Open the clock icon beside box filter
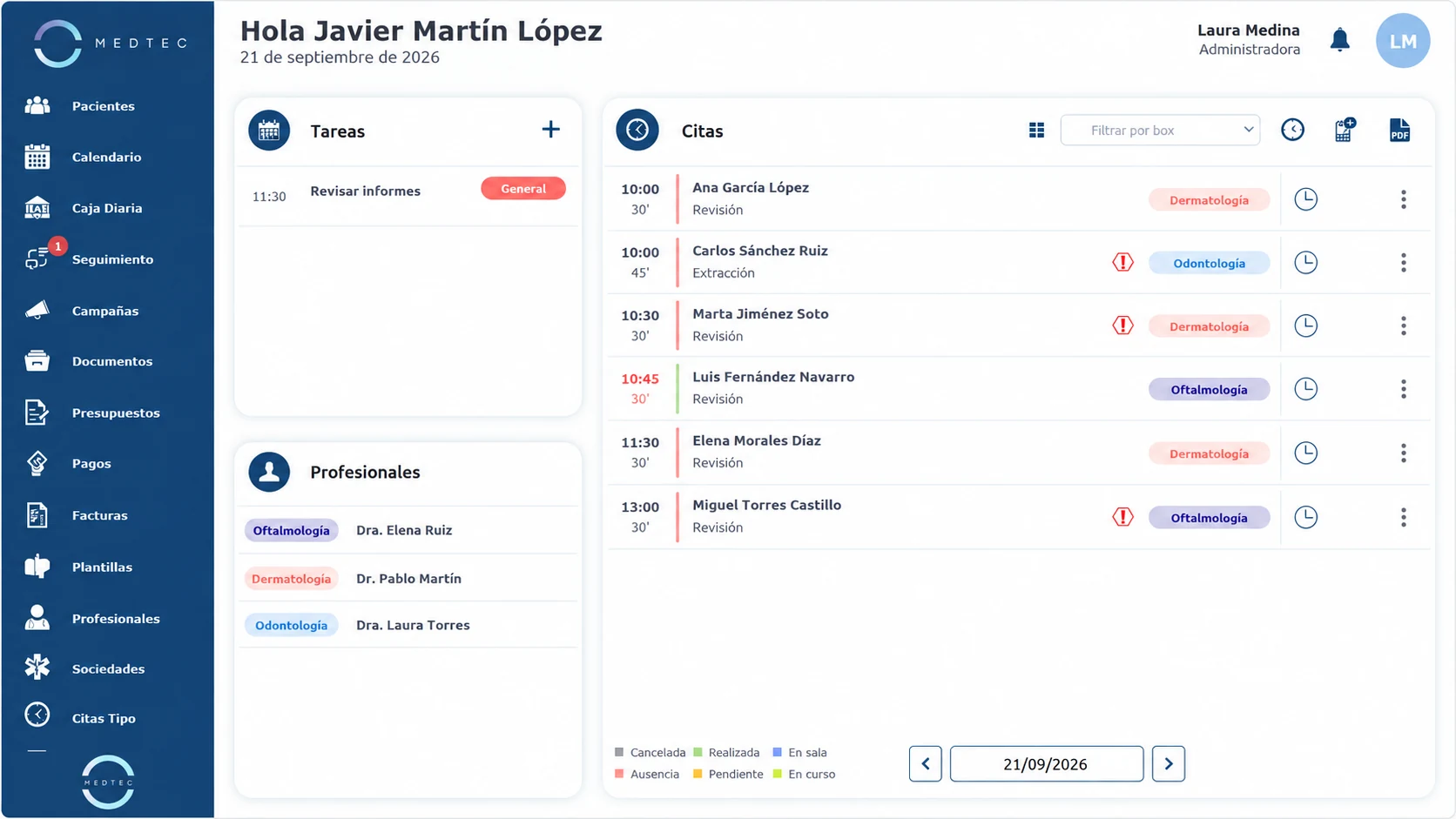The height and width of the screenshot is (819, 1456). coord(1292,130)
